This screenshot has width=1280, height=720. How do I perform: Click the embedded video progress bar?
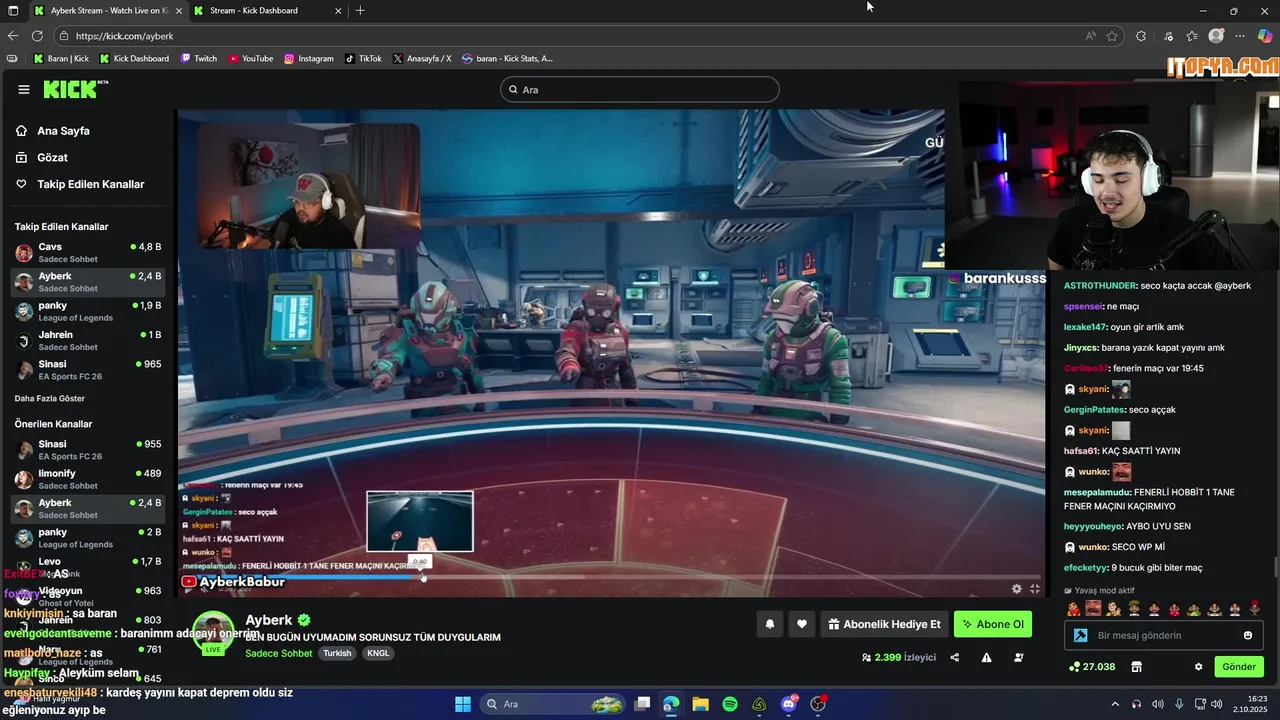[610, 577]
